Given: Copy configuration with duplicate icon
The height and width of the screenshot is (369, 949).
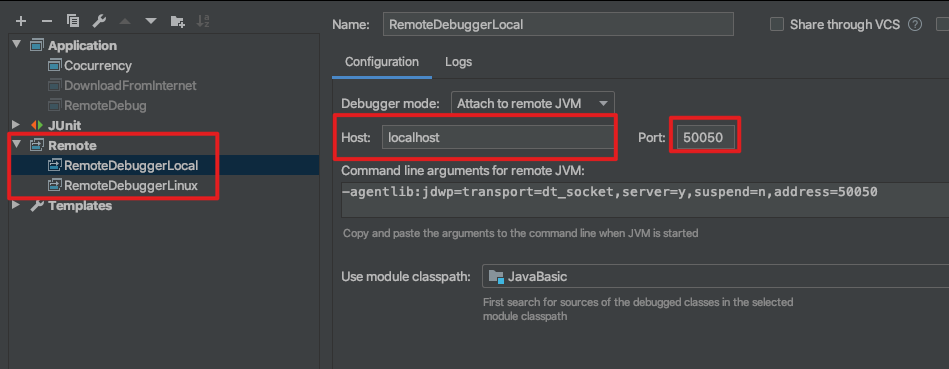Looking at the screenshot, I should pos(73,21).
